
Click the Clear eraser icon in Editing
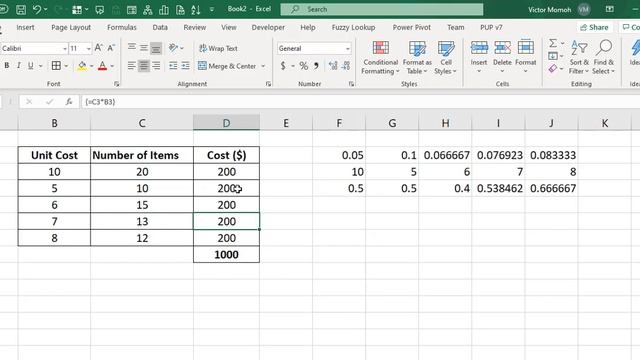(x=553, y=69)
